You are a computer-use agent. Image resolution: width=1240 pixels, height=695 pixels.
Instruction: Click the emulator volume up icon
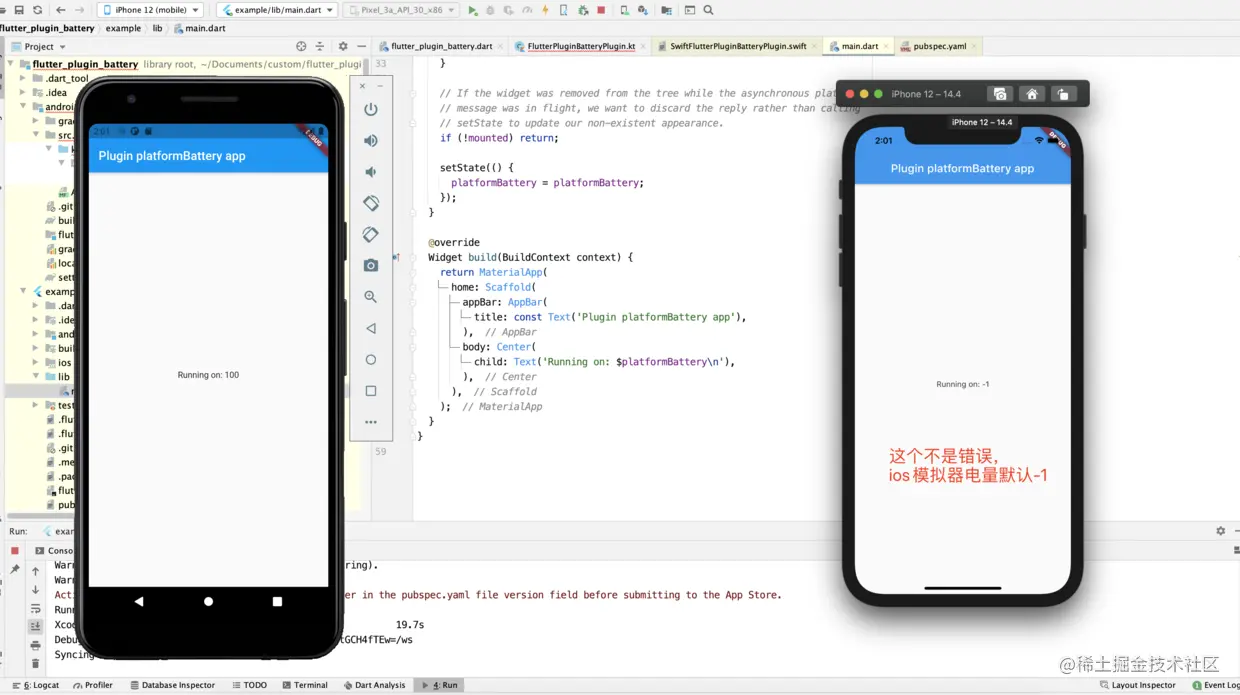pyautogui.click(x=371, y=141)
